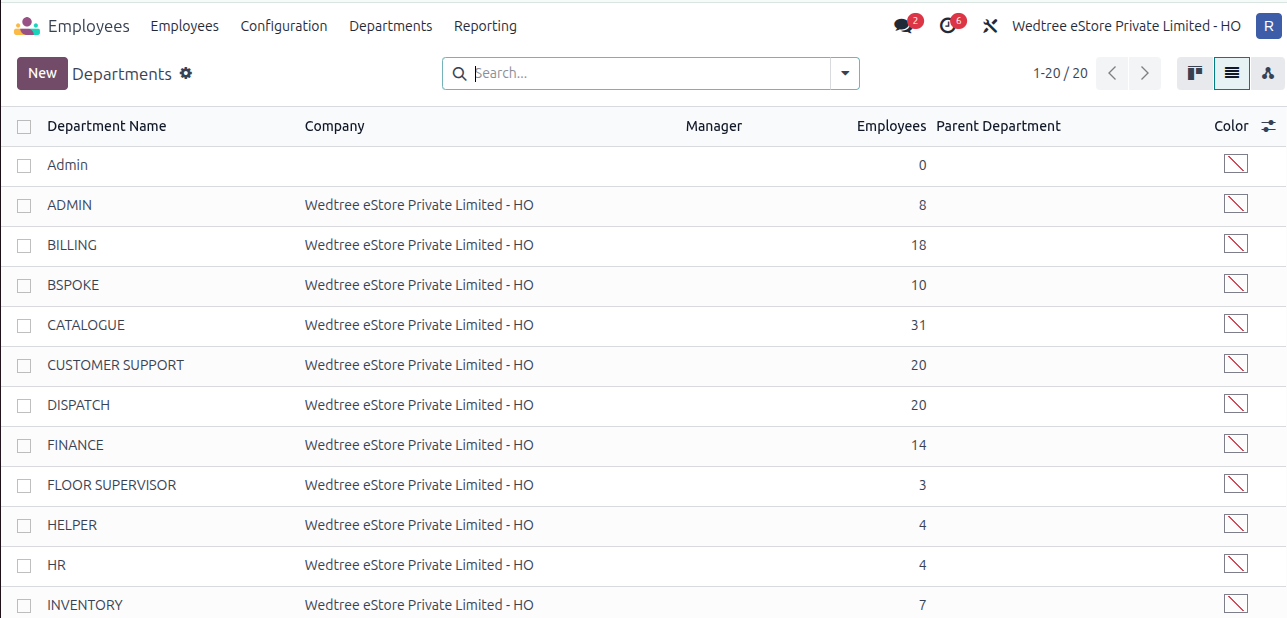Switch to hierarchy view
This screenshot has height=618, width=1287.
(x=1268, y=73)
